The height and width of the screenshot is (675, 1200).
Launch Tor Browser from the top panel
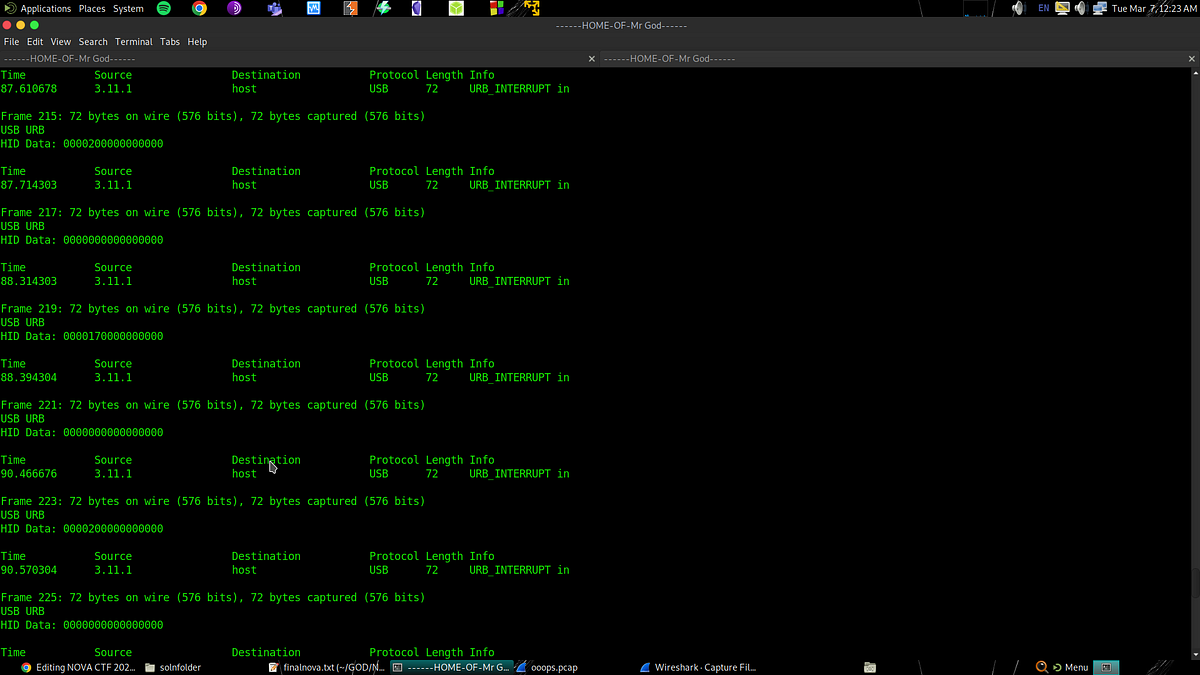(233, 8)
